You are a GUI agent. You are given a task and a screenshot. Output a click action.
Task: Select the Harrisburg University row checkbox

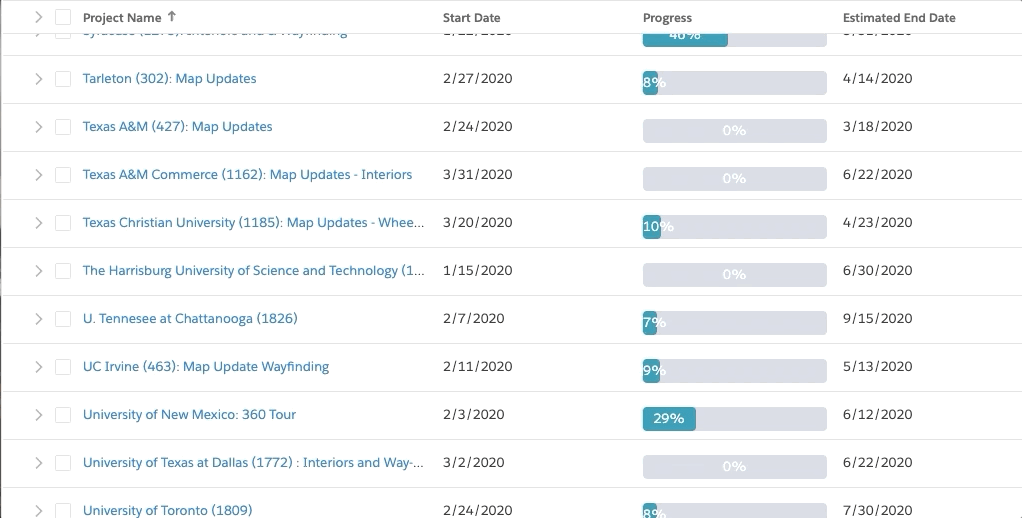point(63,271)
